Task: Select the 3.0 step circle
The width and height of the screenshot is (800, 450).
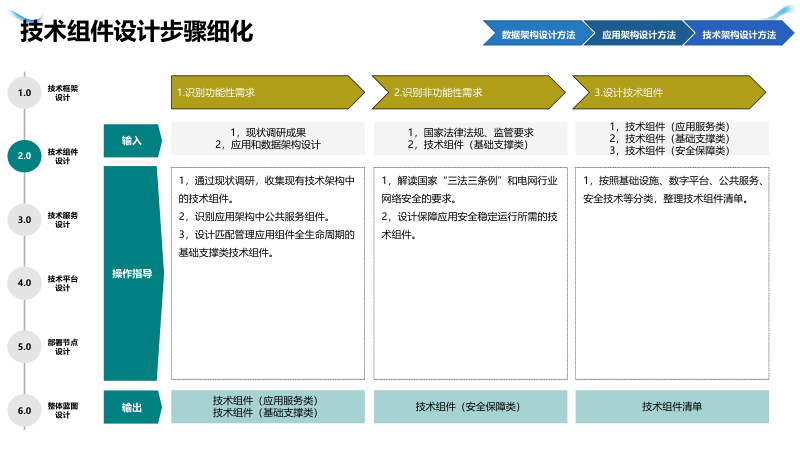Action: click(24, 219)
